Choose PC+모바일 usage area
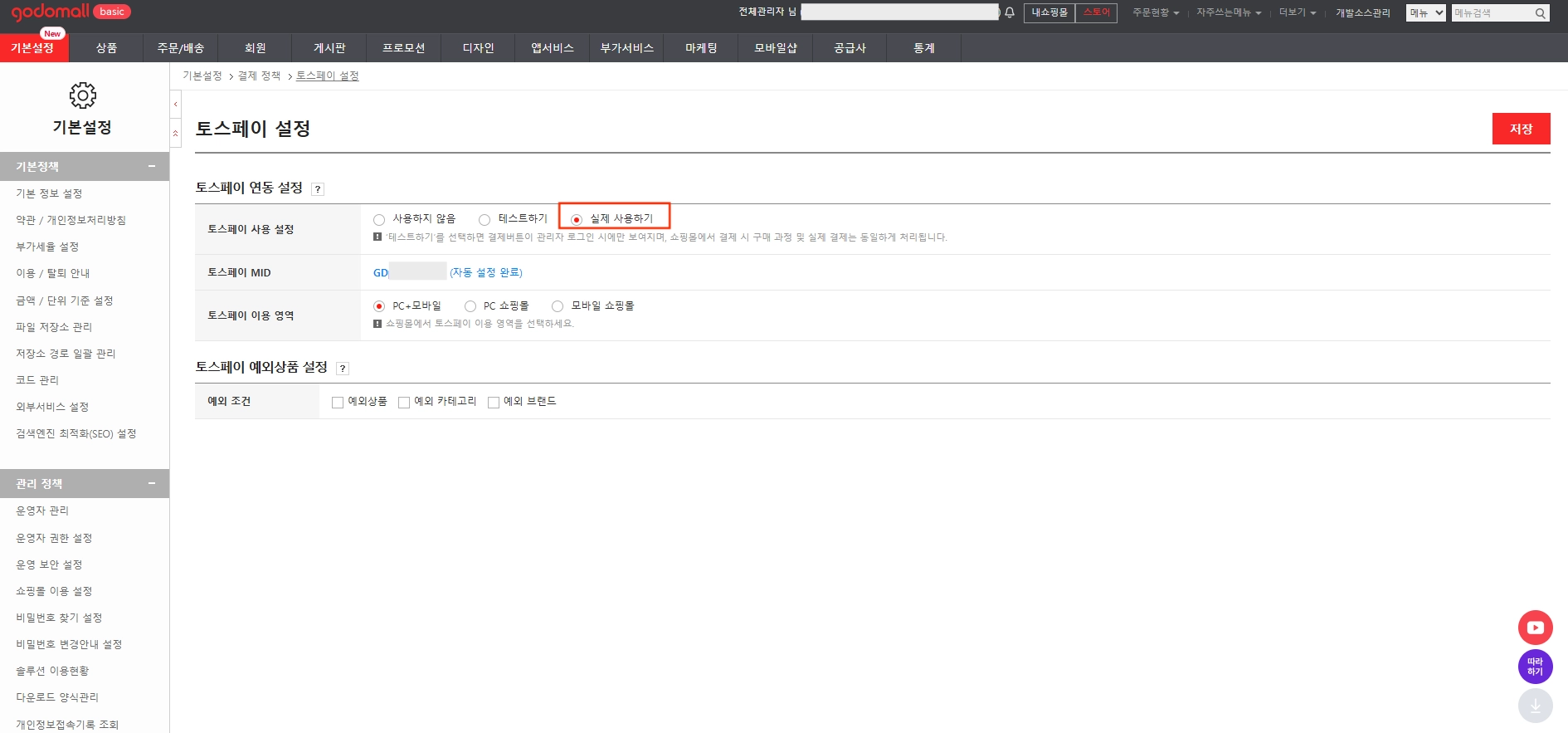The width and height of the screenshot is (1568, 733). coord(379,306)
